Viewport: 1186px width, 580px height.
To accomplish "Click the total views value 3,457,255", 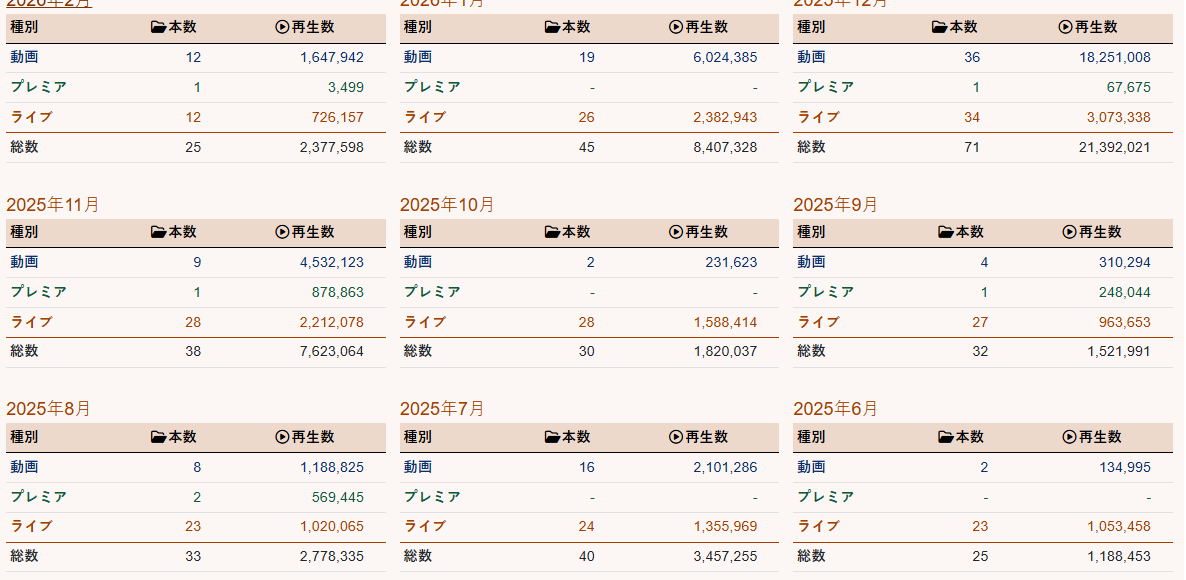I will (x=725, y=556).
